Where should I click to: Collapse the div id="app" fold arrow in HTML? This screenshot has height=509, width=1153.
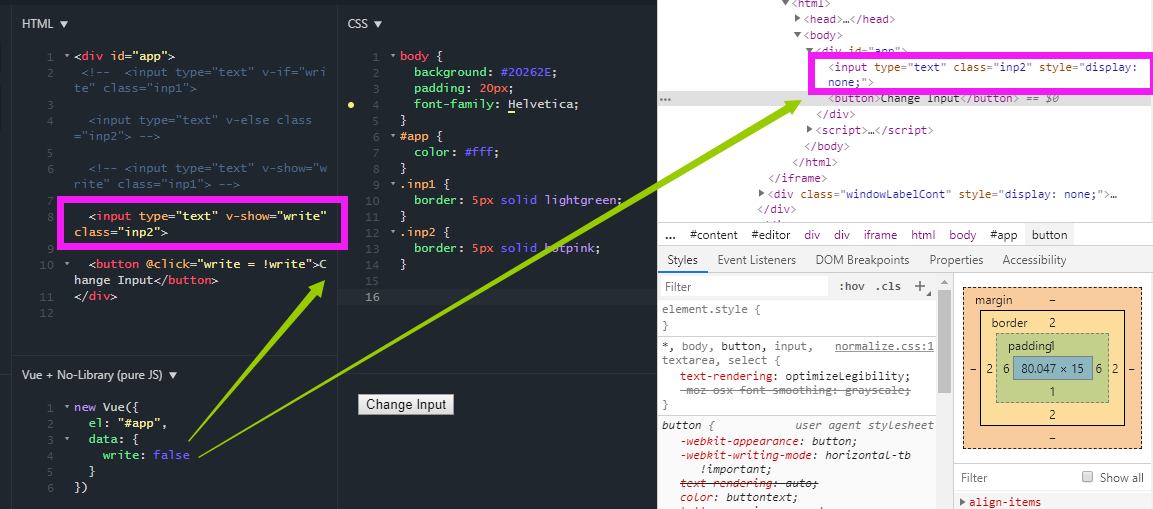pos(67,57)
